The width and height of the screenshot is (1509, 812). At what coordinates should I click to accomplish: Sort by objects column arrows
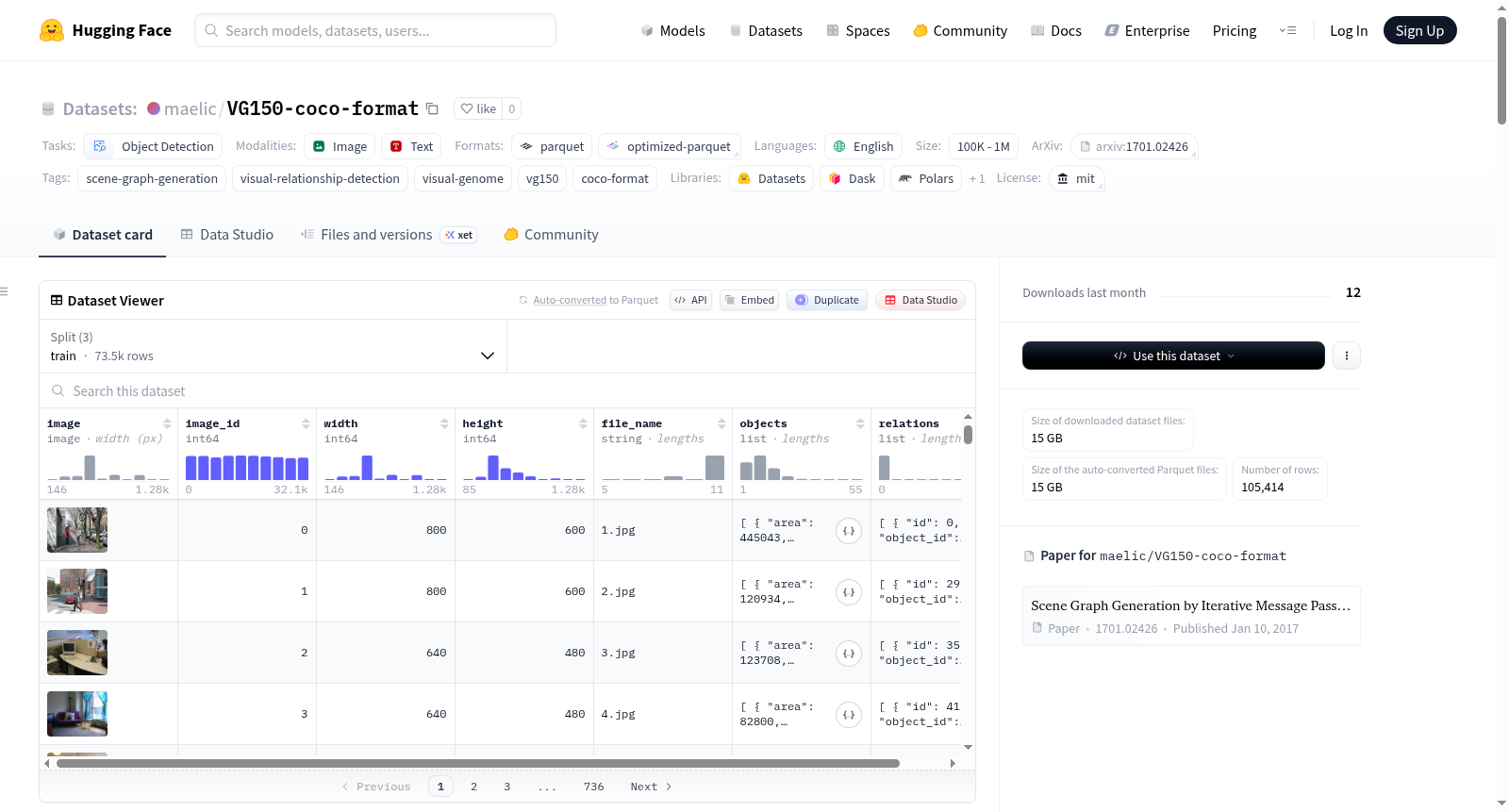point(860,423)
